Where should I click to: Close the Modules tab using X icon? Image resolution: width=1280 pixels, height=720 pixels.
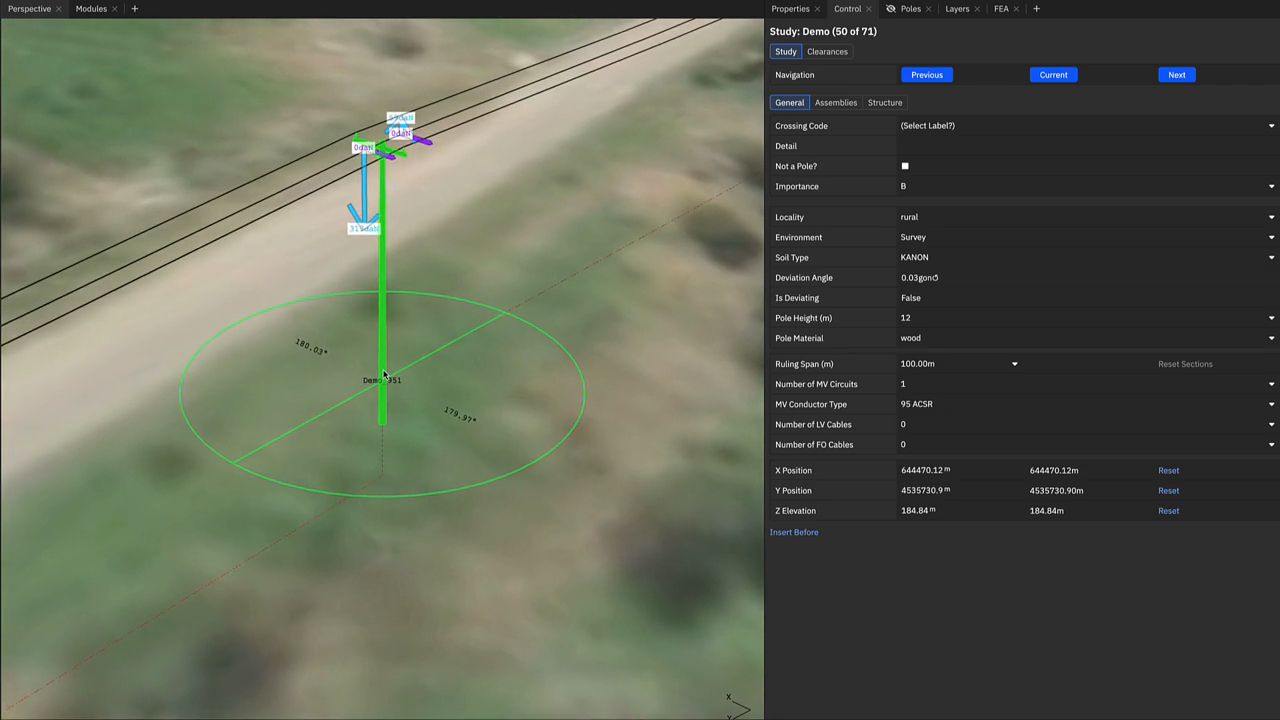[115, 9]
